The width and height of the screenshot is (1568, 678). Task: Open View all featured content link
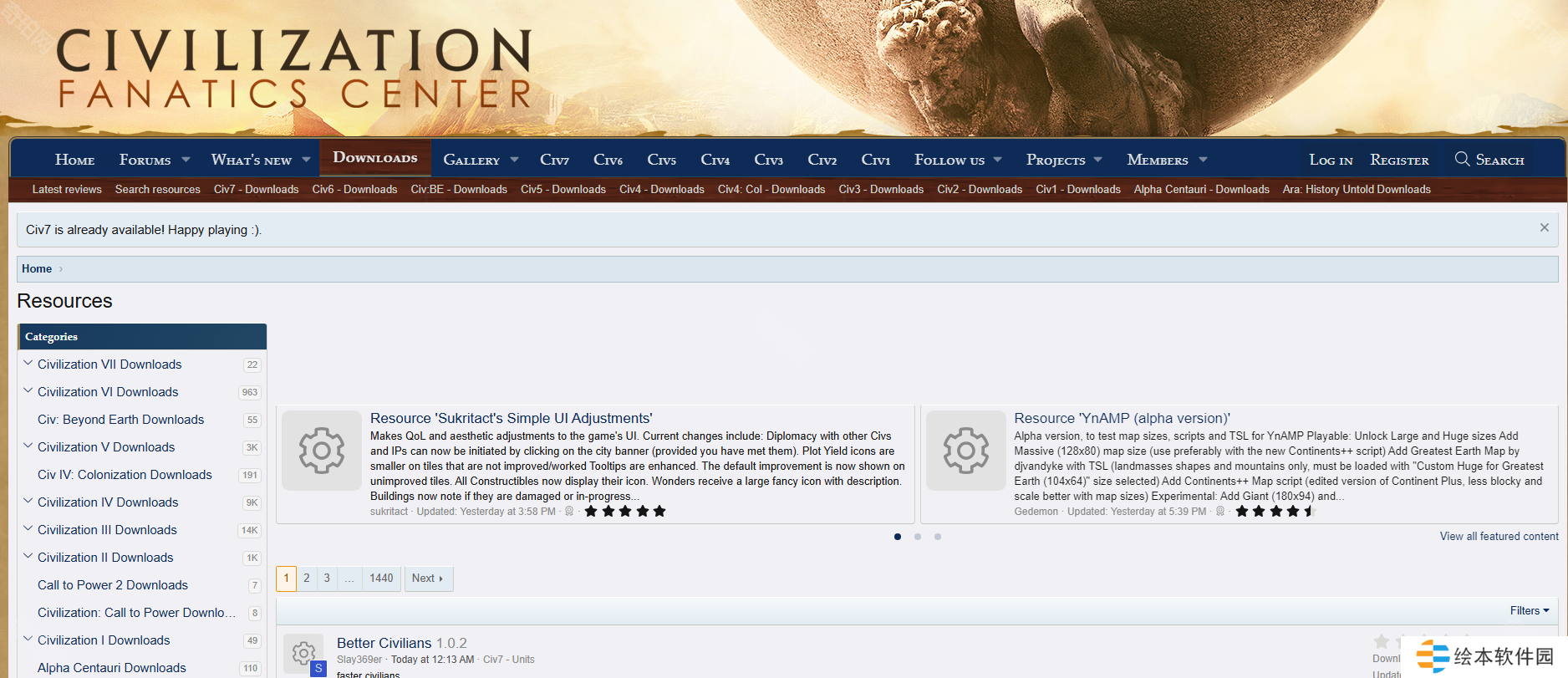[x=1499, y=537]
